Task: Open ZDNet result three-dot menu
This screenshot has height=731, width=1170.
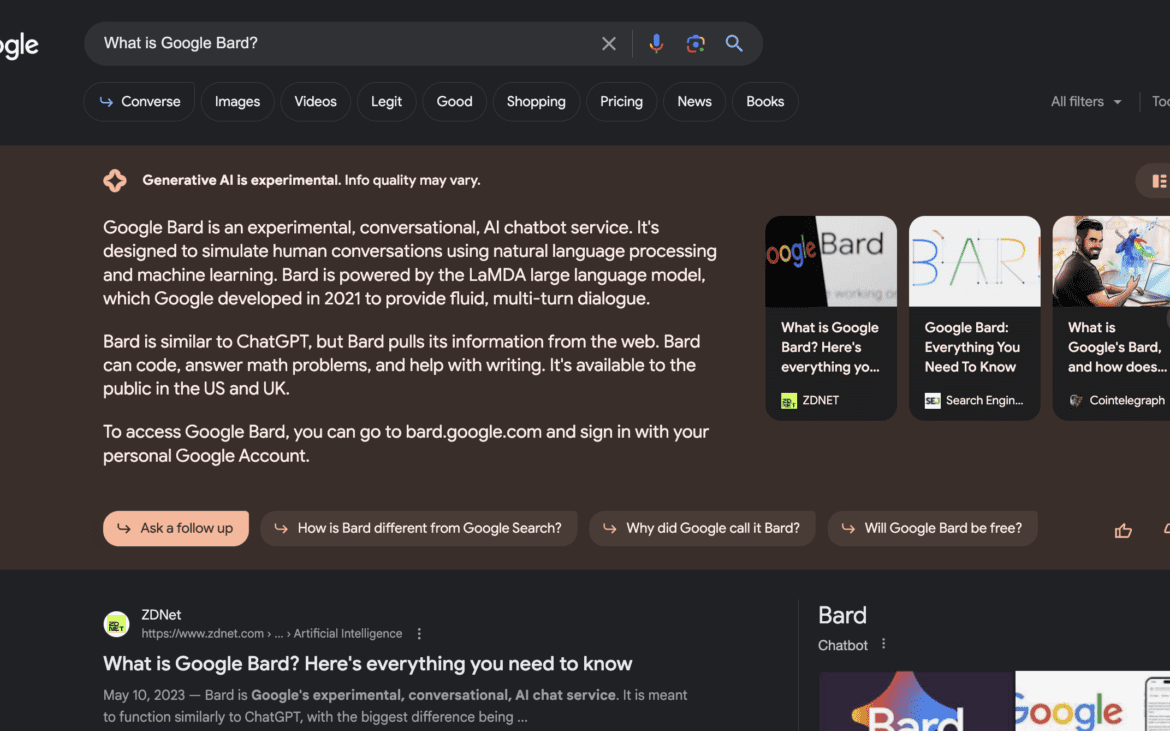Action: (419, 633)
